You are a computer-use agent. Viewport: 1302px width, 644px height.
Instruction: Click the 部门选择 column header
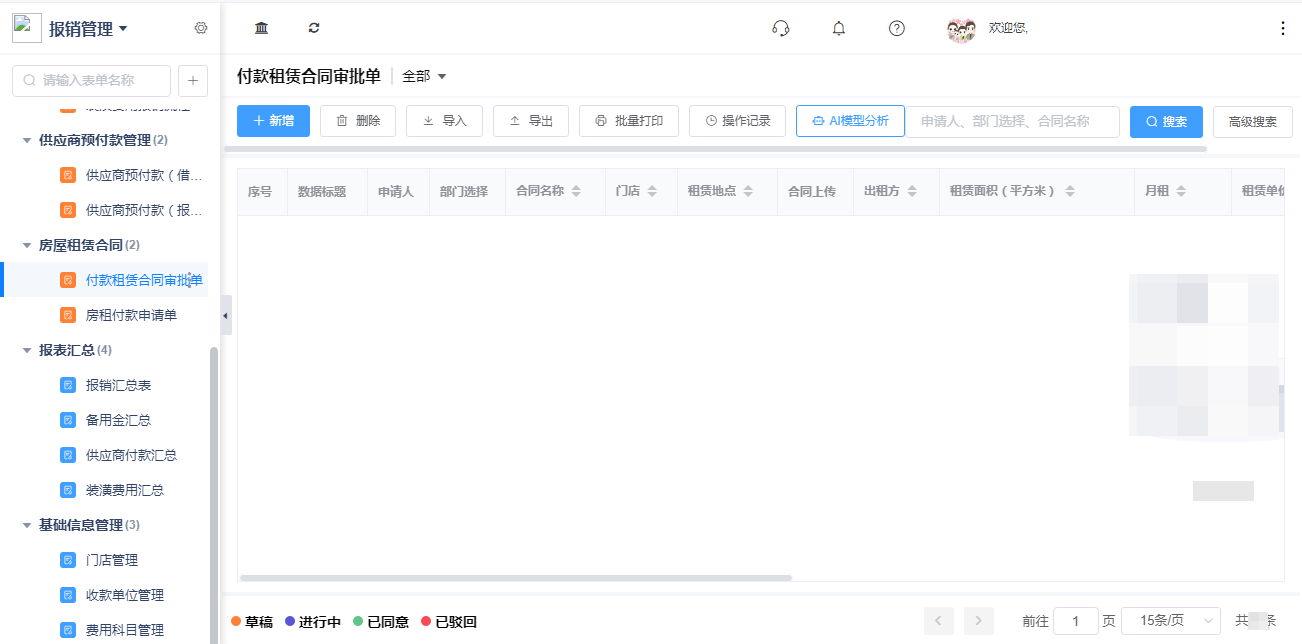(464, 191)
